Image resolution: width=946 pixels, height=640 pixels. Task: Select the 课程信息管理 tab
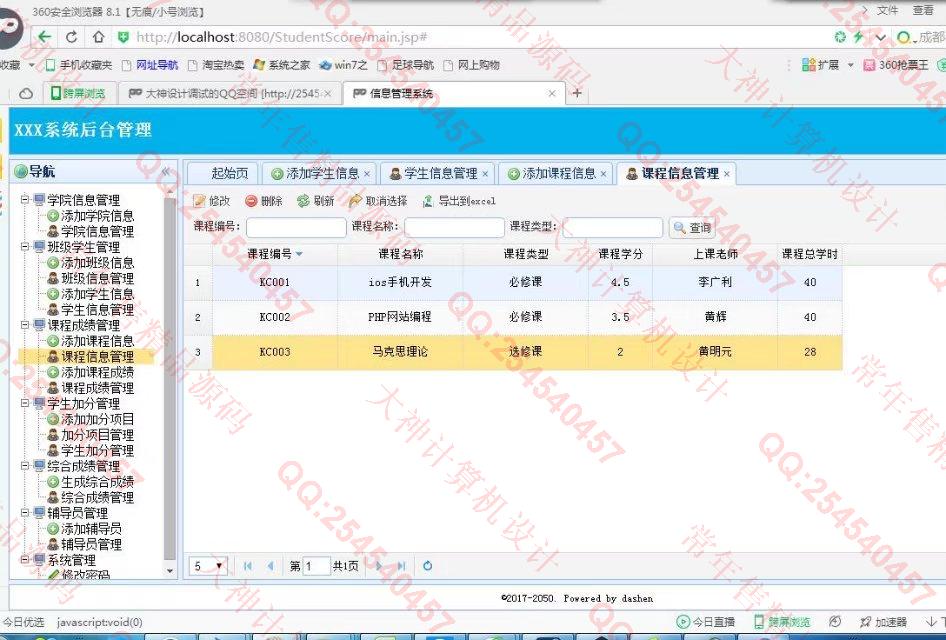[x=675, y=174]
